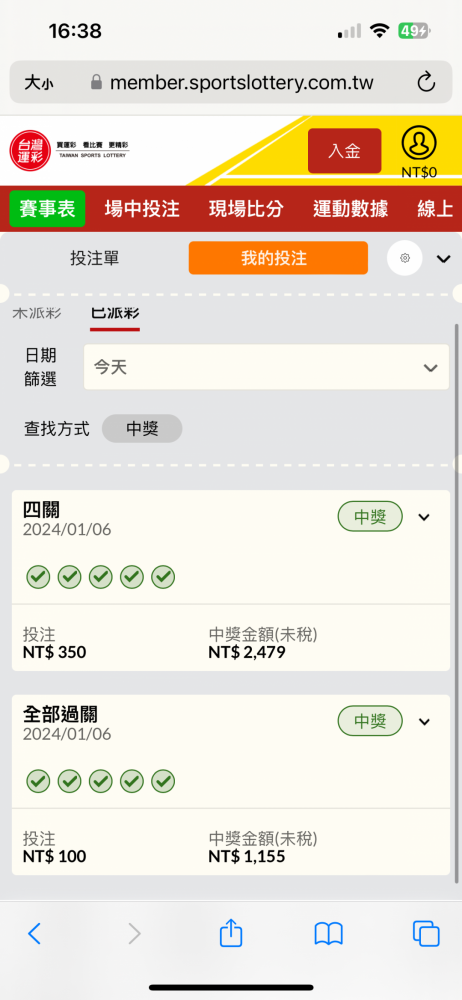The width and height of the screenshot is (462, 1000).
Task: Open the Safari bookmarks icon
Action: point(329,934)
